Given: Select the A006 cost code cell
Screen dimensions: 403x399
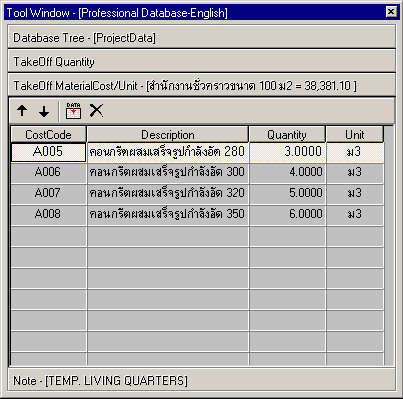Looking at the screenshot, I should [49, 173].
